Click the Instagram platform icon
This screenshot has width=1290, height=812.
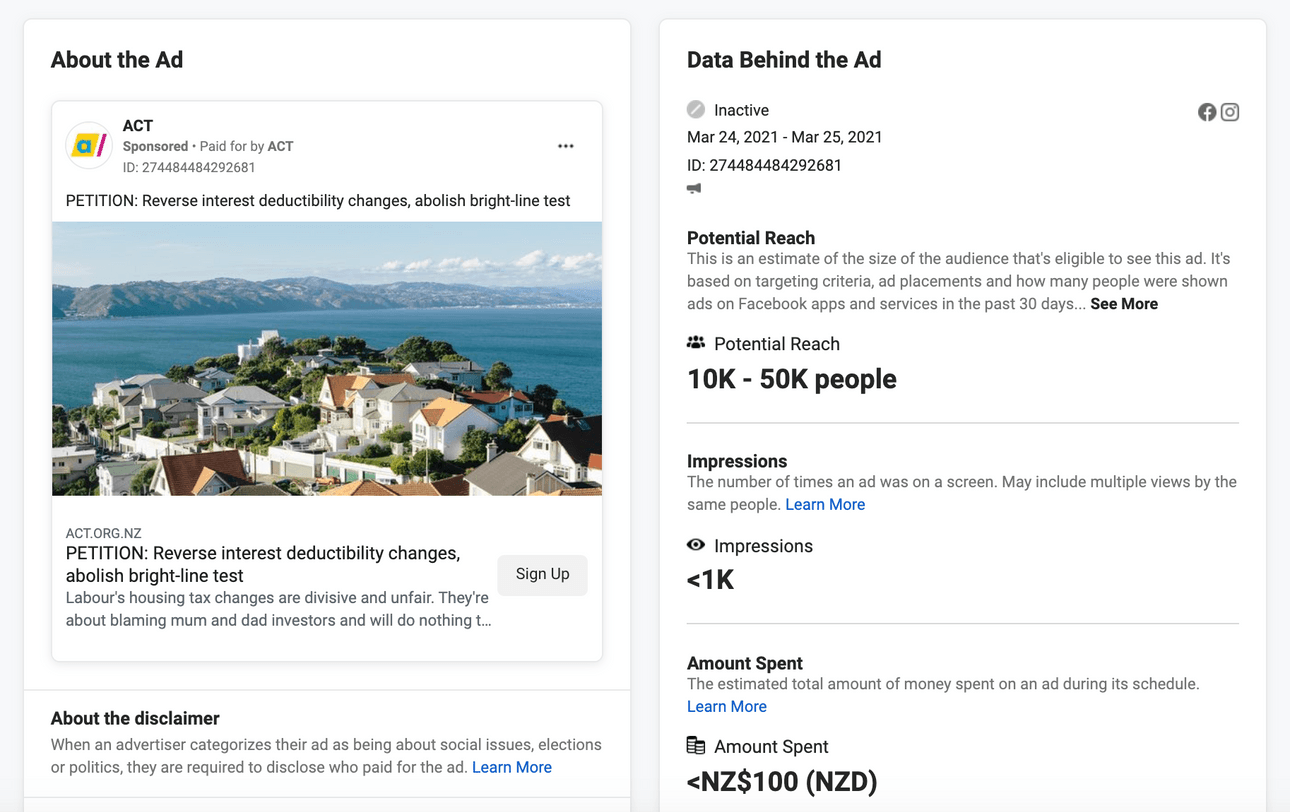pyautogui.click(x=1230, y=112)
